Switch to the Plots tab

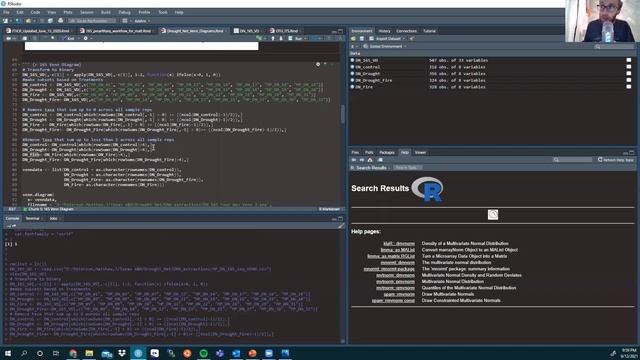click(x=369, y=153)
